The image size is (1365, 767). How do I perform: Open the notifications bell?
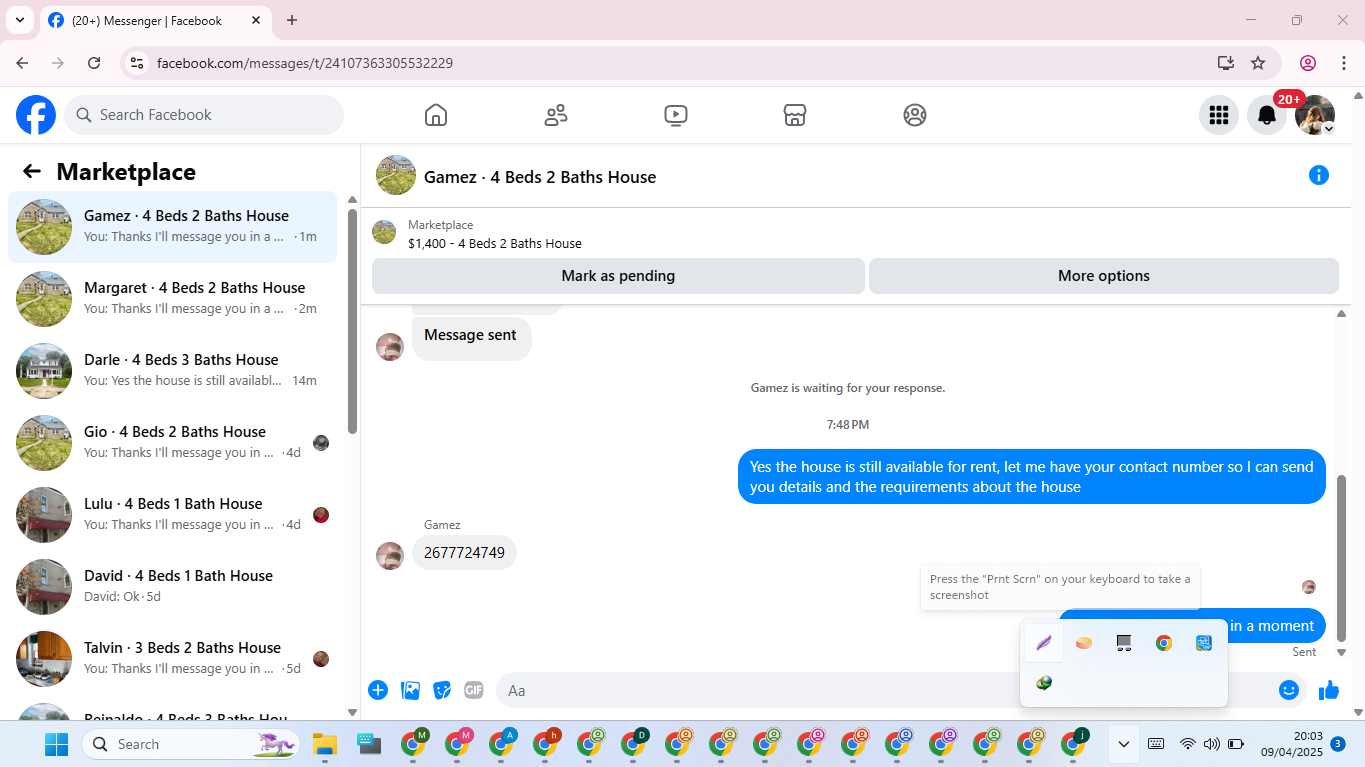pyautogui.click(x=1267, y=115)
